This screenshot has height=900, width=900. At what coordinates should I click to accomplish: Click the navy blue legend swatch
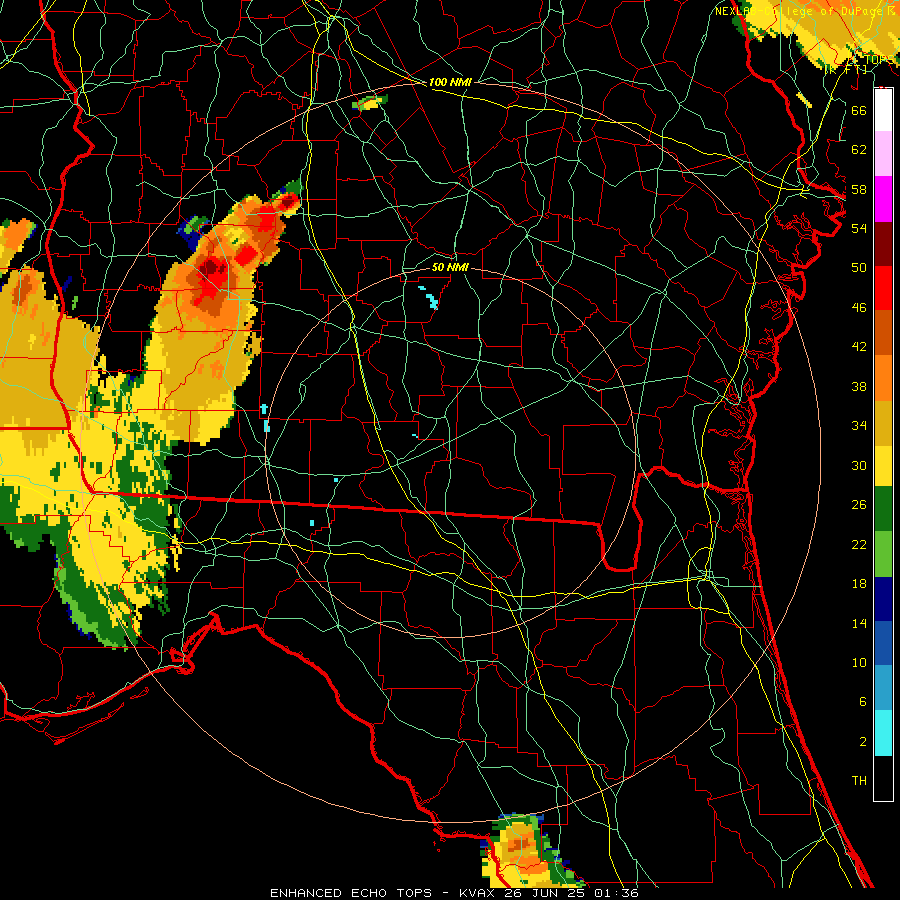883,599
